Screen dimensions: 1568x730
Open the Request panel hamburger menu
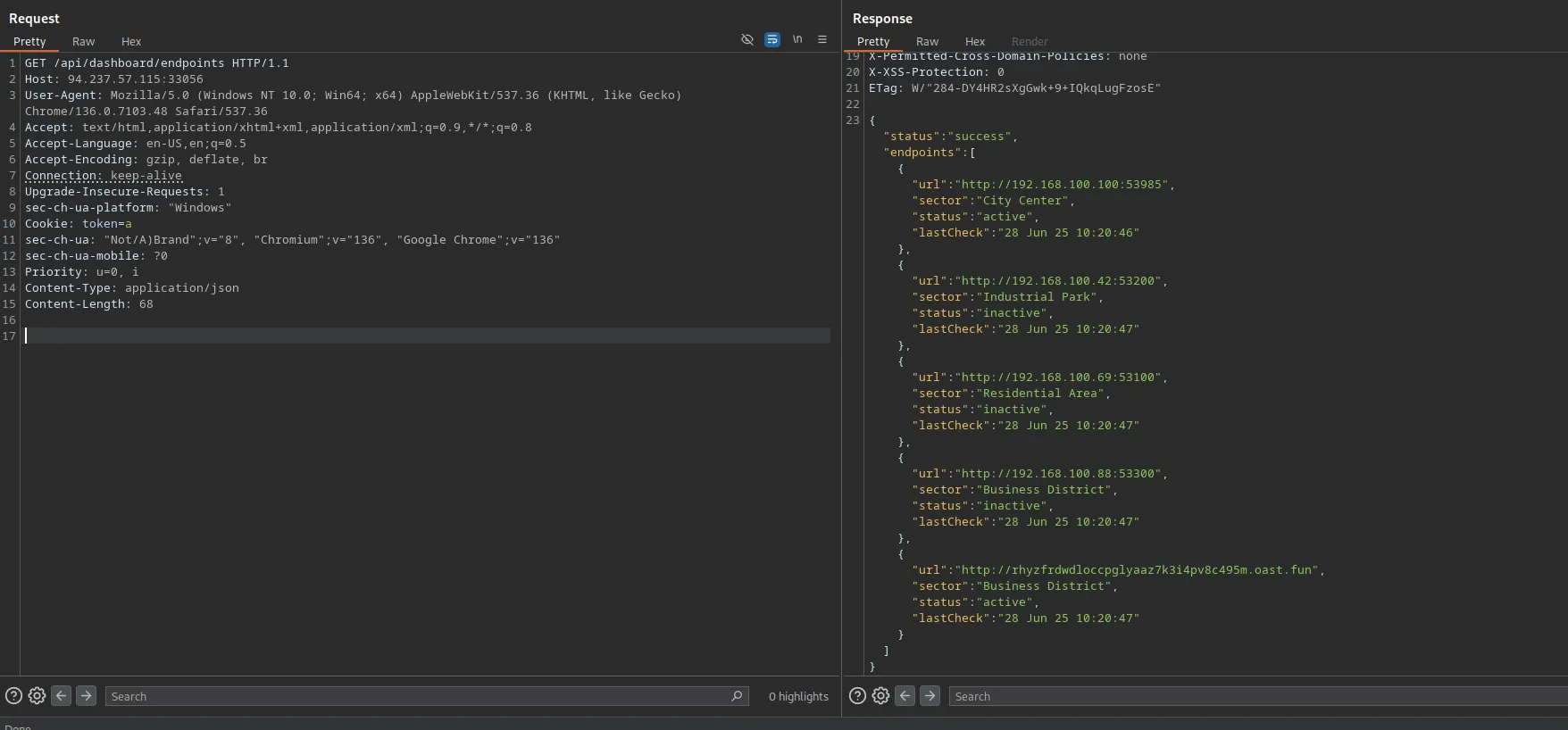pos(822,39)
